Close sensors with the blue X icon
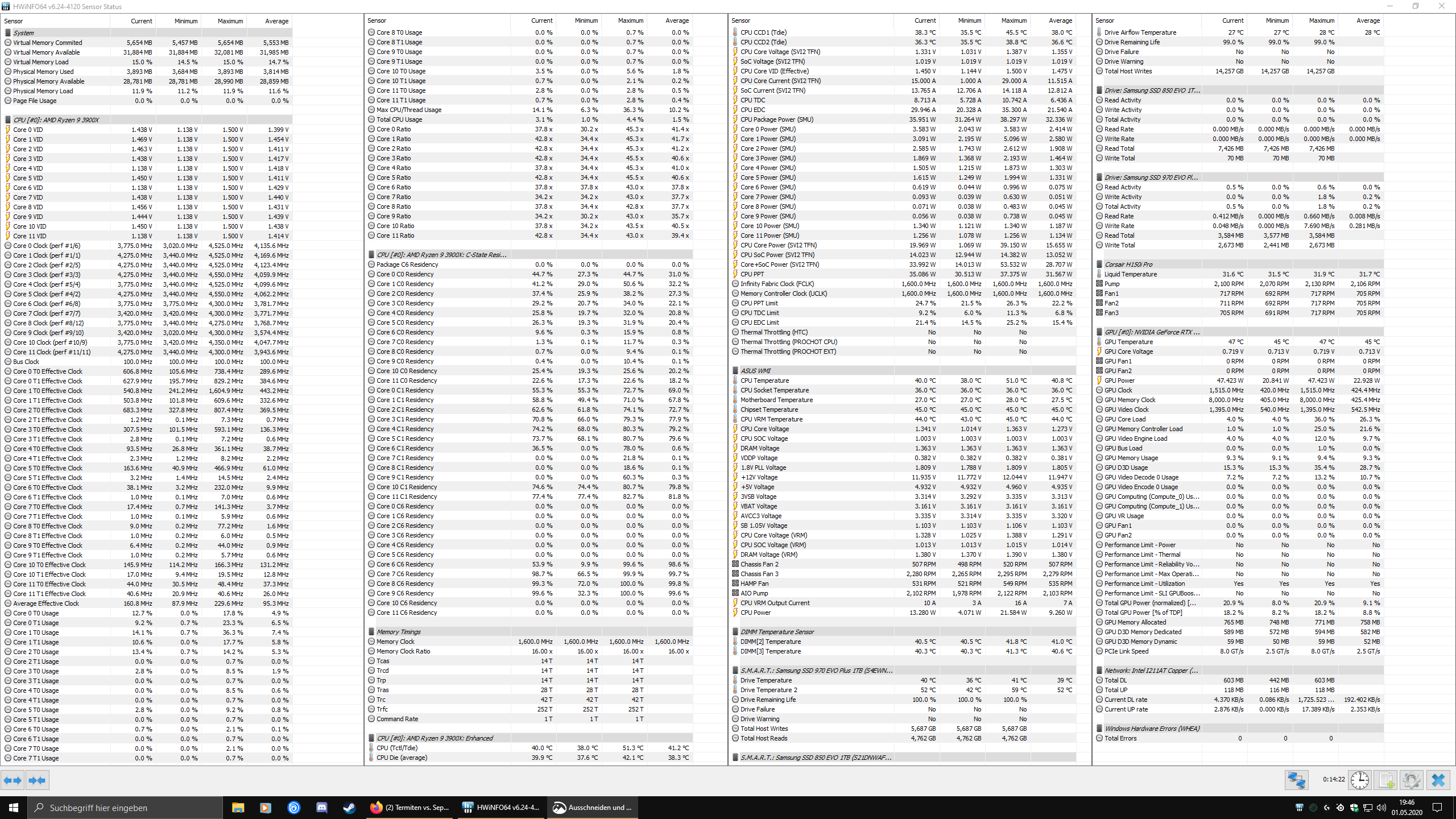This screenshot has width=1456, height=819. [x=1438, y=780]
